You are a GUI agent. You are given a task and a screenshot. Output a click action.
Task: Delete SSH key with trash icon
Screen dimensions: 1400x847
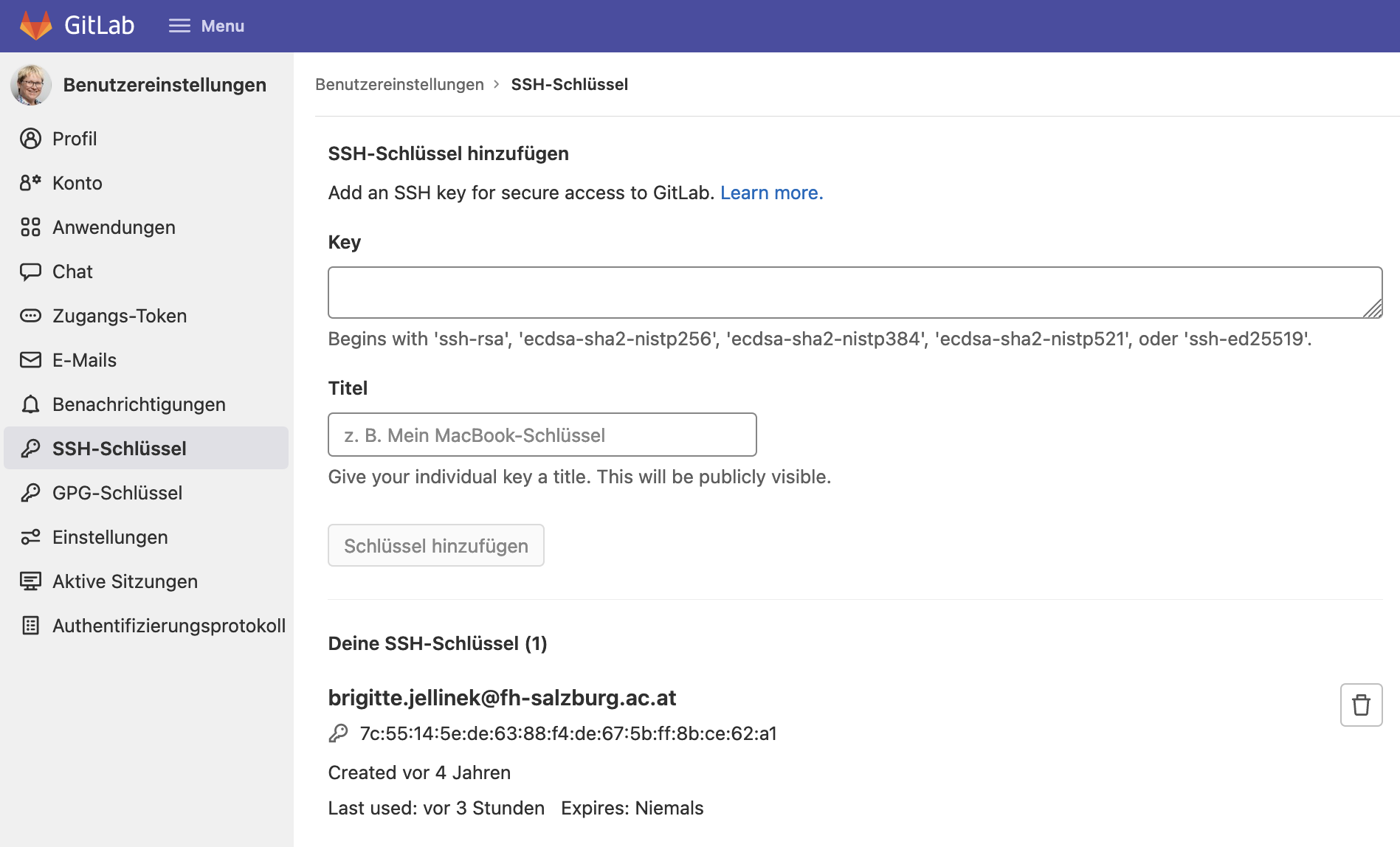(x=1361, y=705)
